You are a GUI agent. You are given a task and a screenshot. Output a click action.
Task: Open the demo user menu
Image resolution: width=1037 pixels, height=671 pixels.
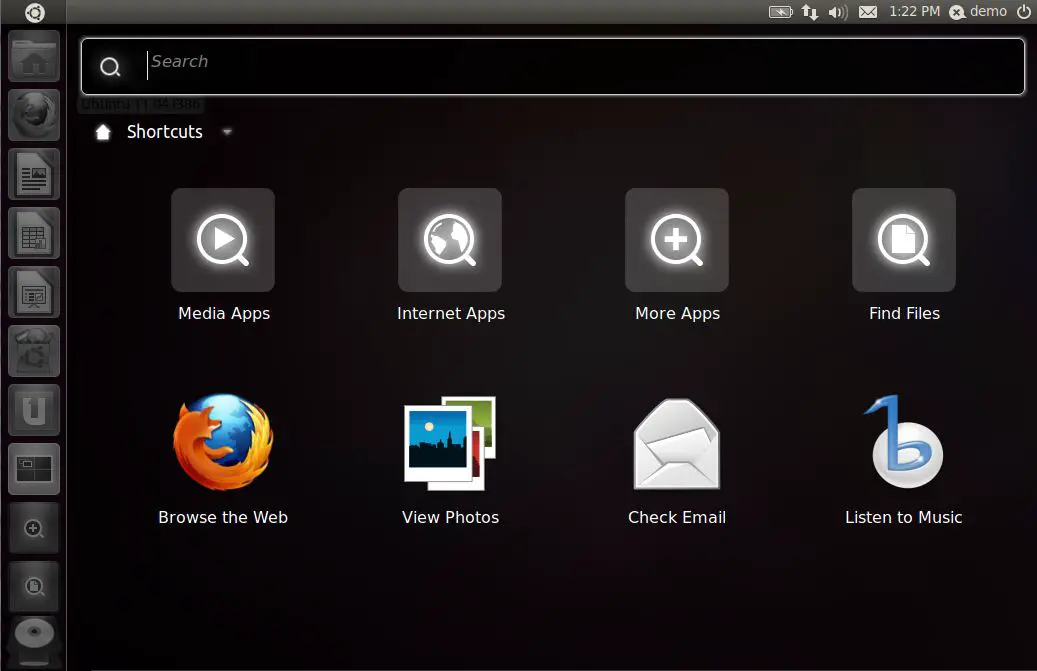pos(978,12)
